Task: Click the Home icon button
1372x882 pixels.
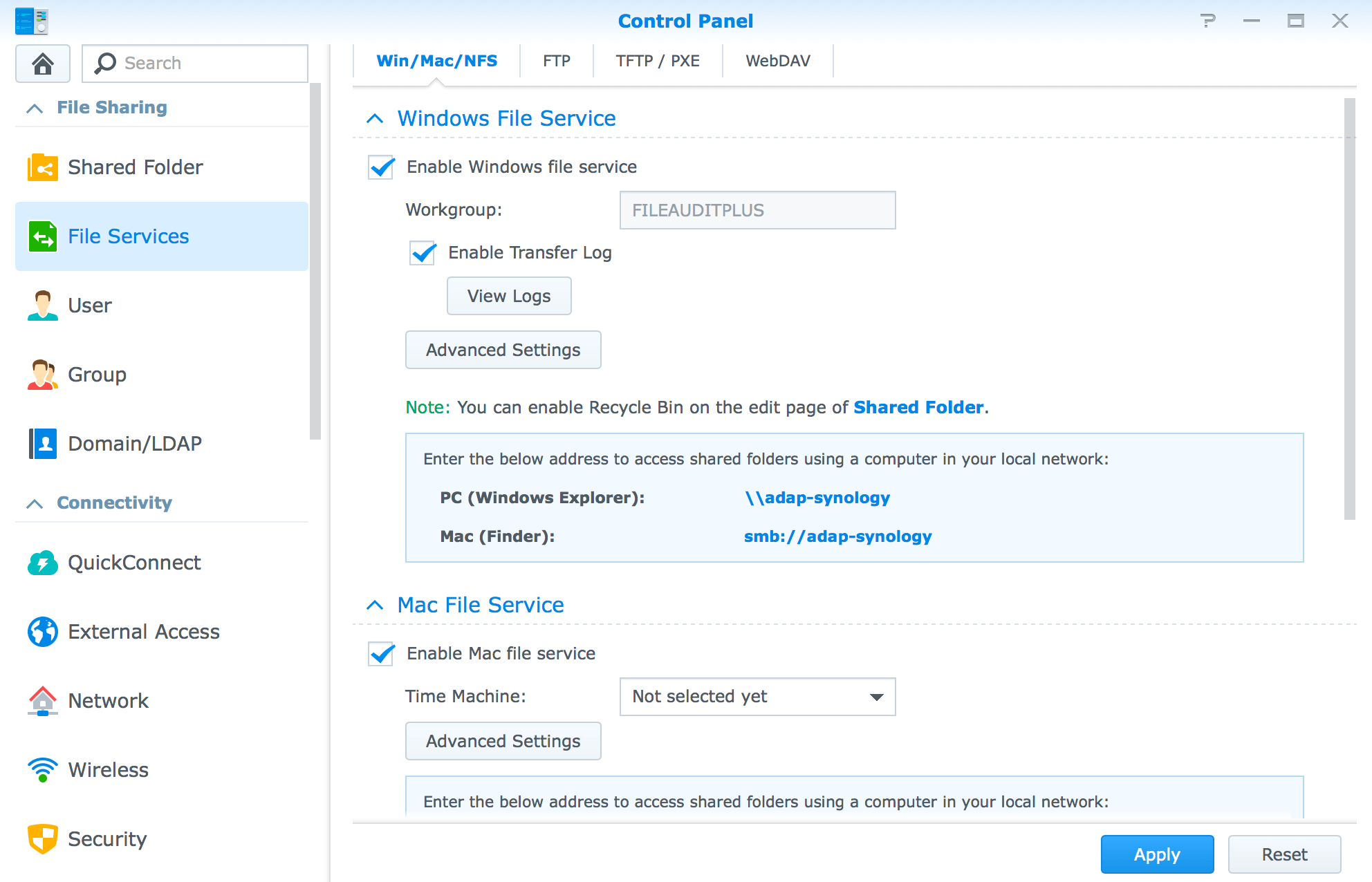Action: coord(43,64)
